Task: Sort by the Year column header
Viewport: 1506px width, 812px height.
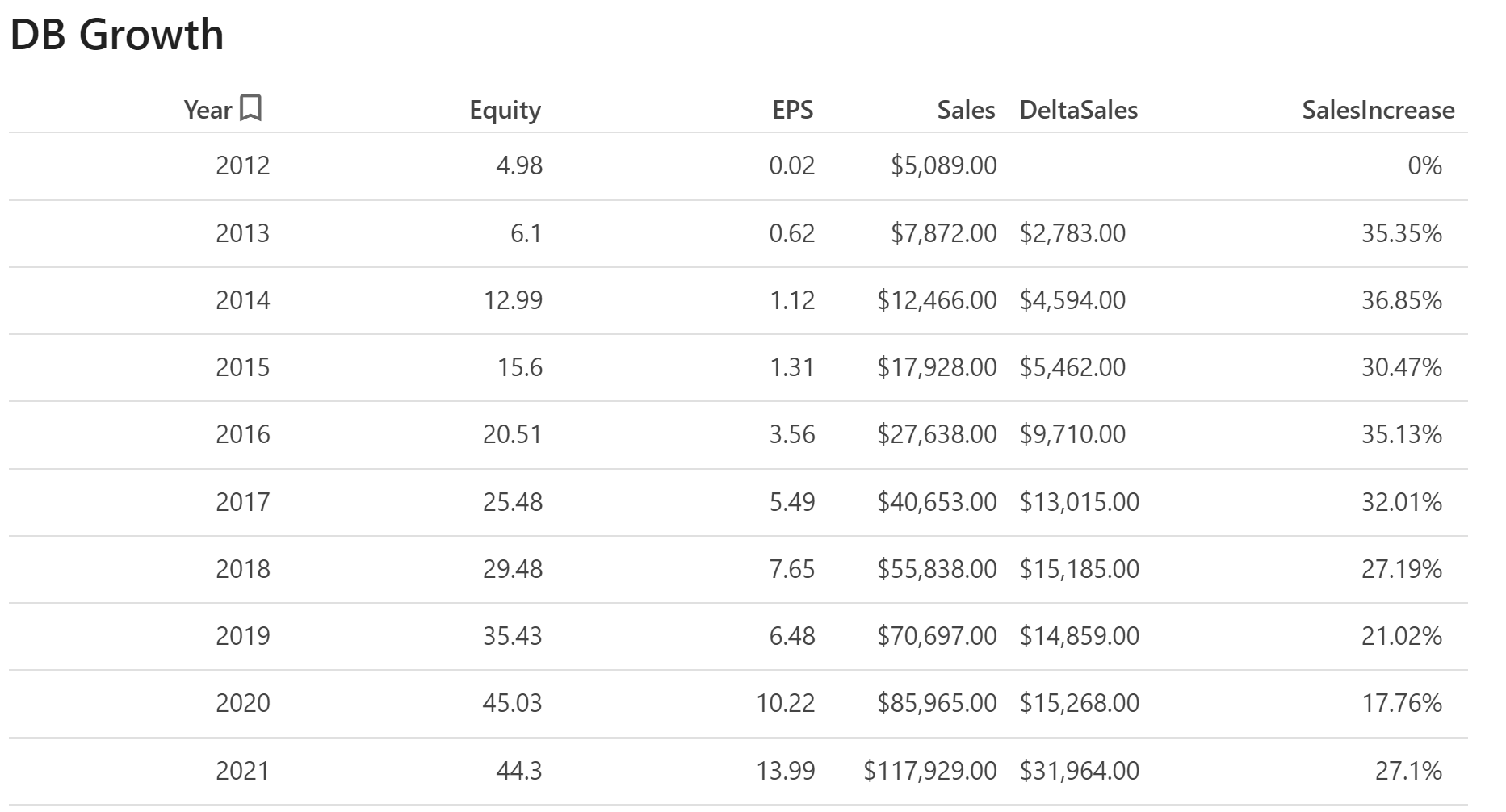Action: click(x=208, y=110)
